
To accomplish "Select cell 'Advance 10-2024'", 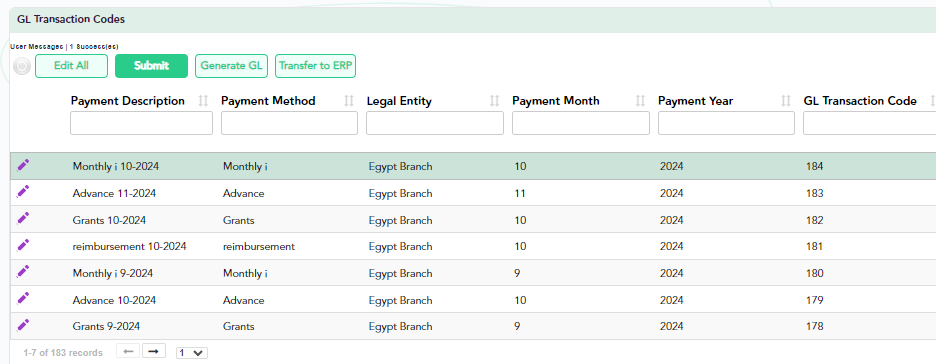I will 114,300.
